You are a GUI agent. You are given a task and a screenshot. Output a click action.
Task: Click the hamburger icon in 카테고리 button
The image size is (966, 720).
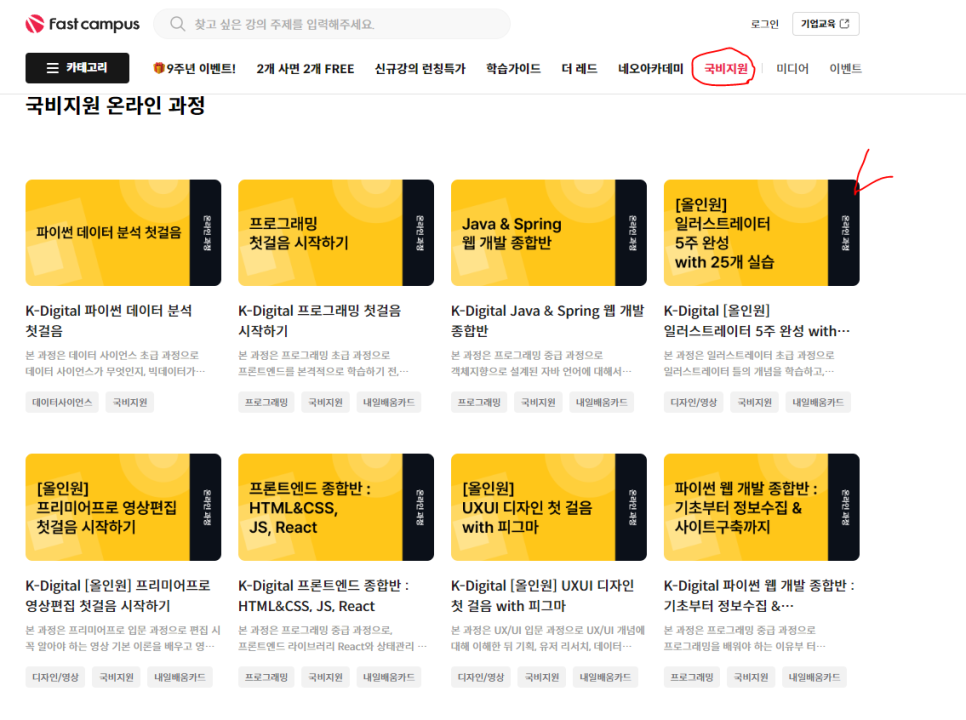[x=53, y=68]
